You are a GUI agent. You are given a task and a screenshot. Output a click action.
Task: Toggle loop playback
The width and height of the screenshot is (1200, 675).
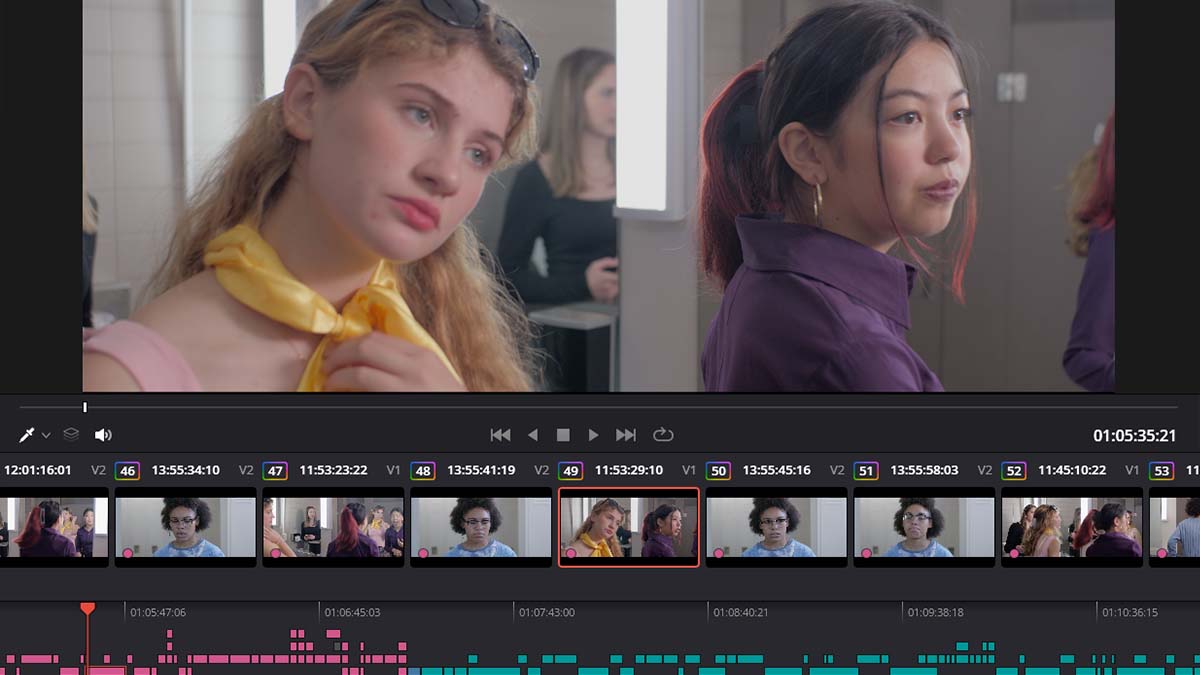pos(663,435)
